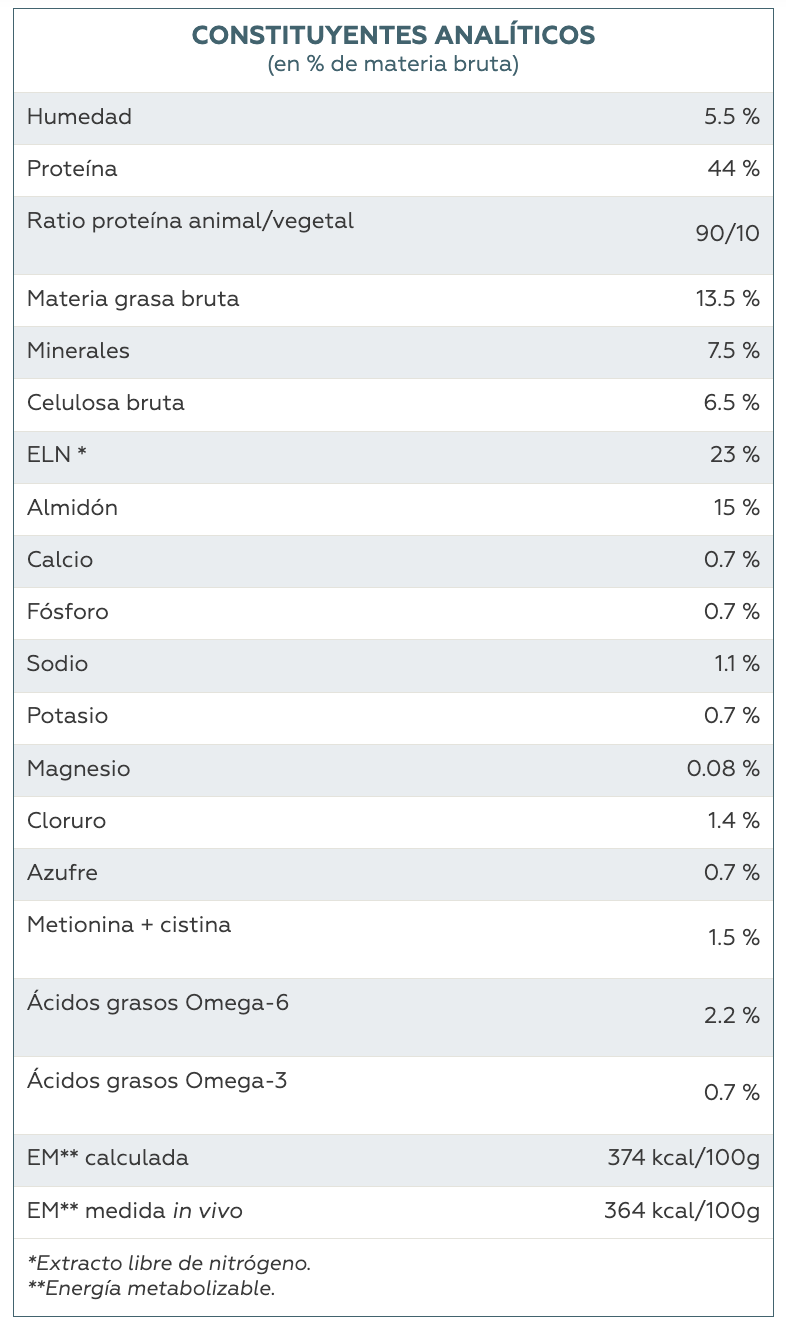786x1326 pixels.
Task: Click the Proteína 44 % value
Action: pyautogui.click(x=733, y=169)
